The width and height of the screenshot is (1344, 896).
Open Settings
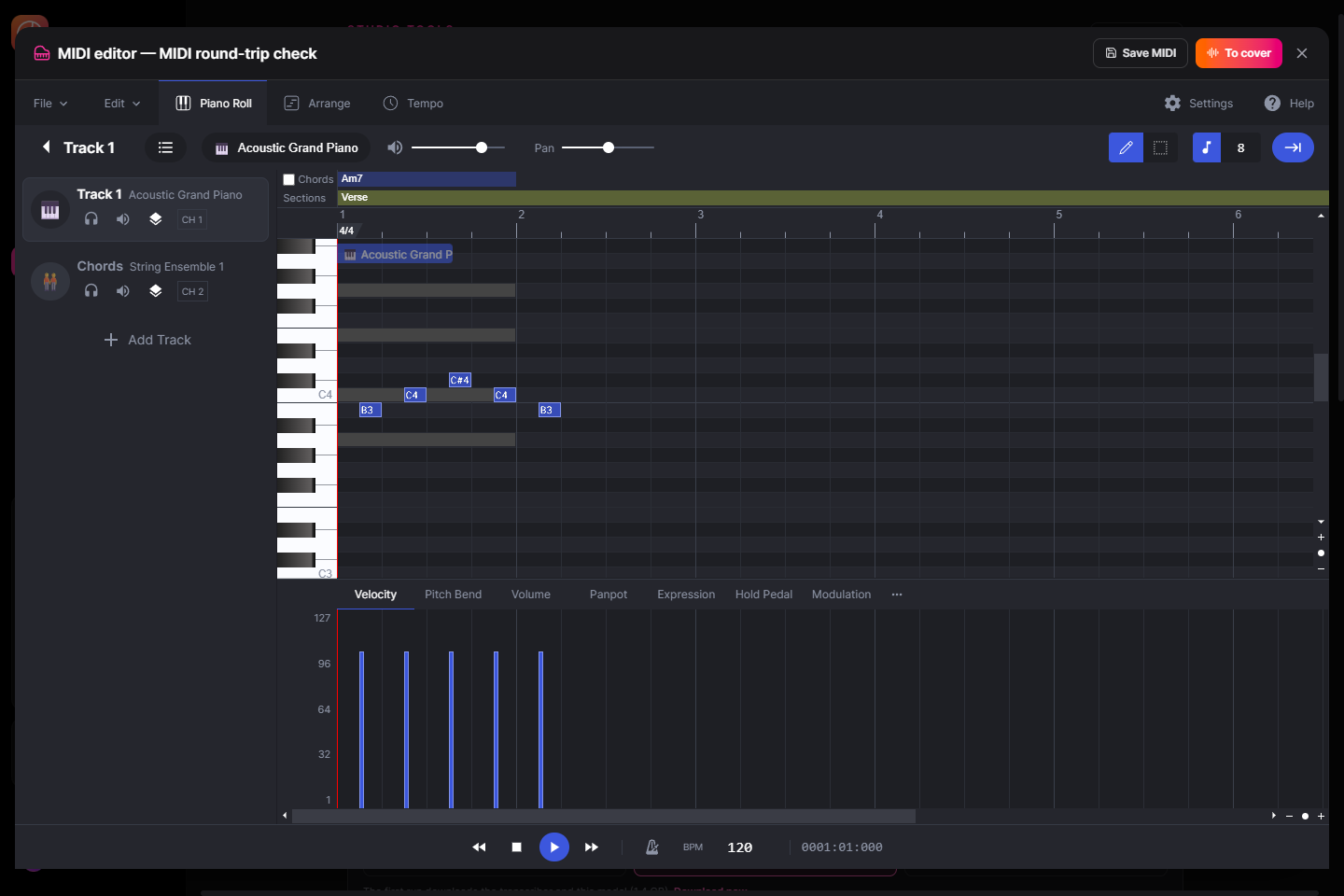tap(1198, 103)
